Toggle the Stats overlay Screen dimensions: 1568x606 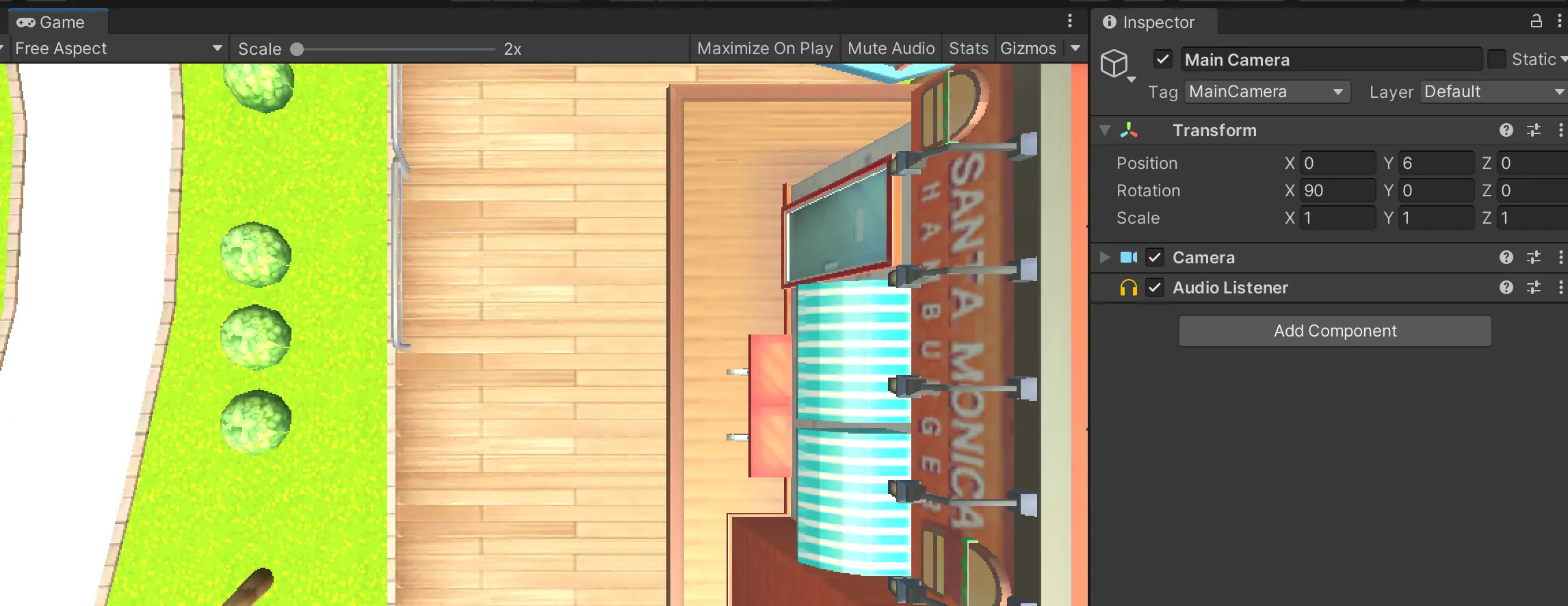(968, 49)
